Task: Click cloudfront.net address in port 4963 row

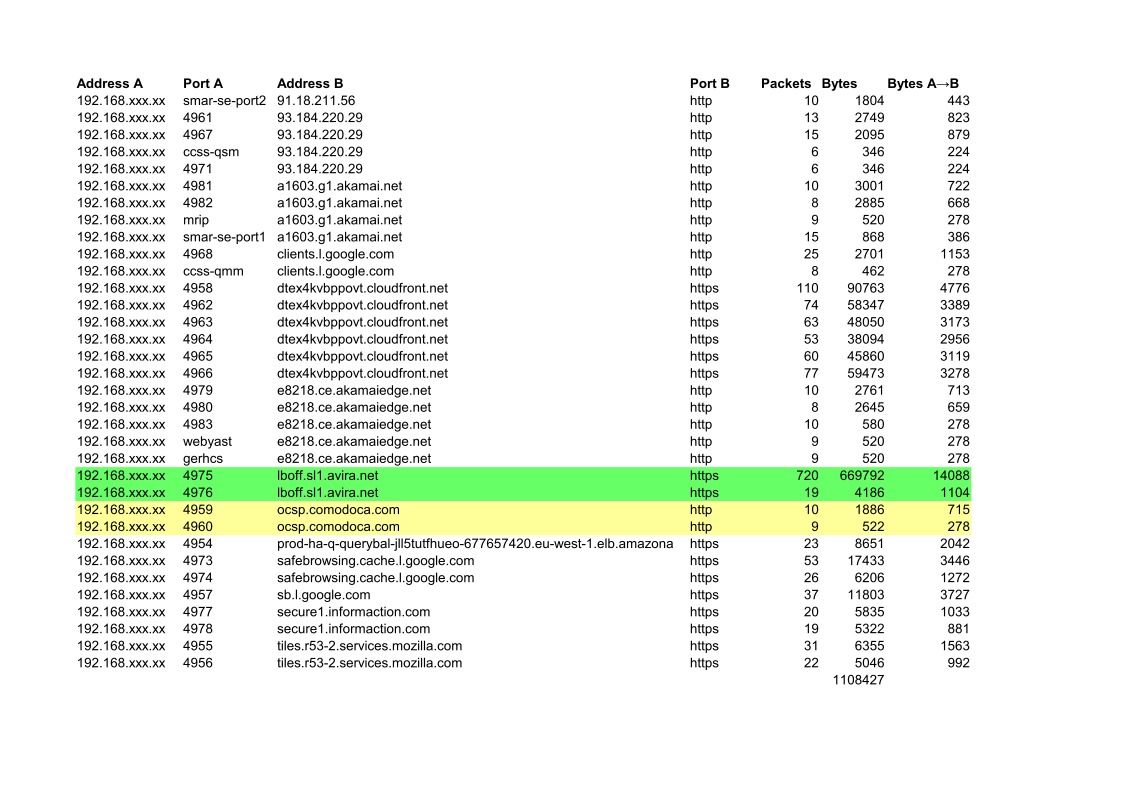Action: pyautogui.click(x=362, y=322)
